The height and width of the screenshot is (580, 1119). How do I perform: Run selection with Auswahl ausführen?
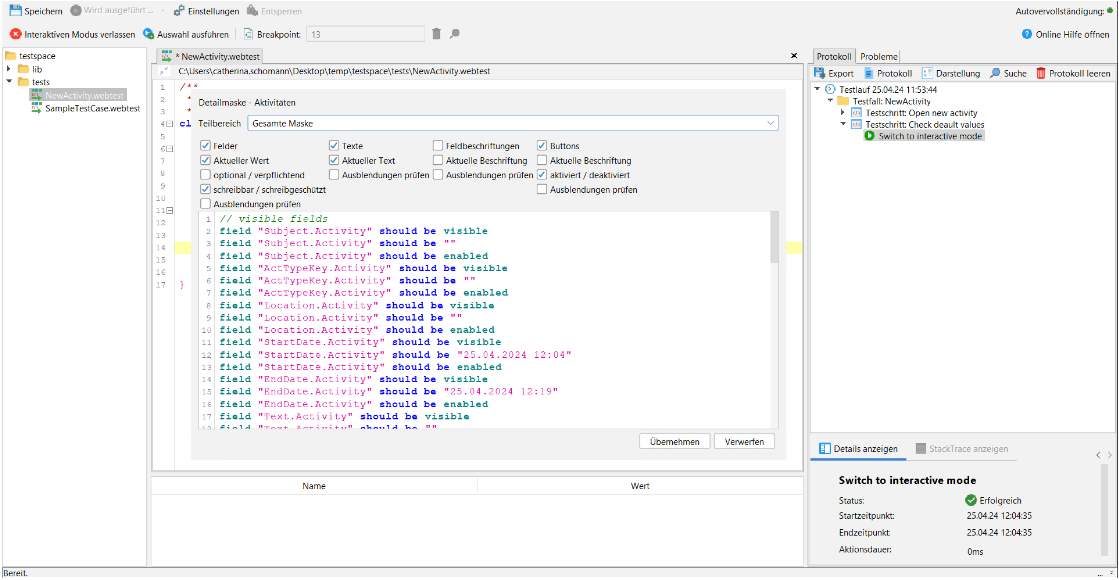tap(185, 34)
